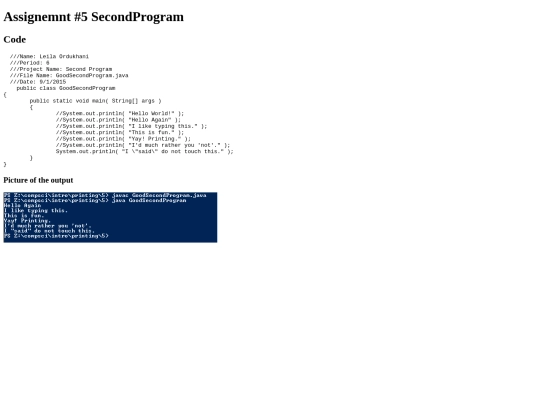
Task: Click the public static void main line
Action: tap(95, 101)
